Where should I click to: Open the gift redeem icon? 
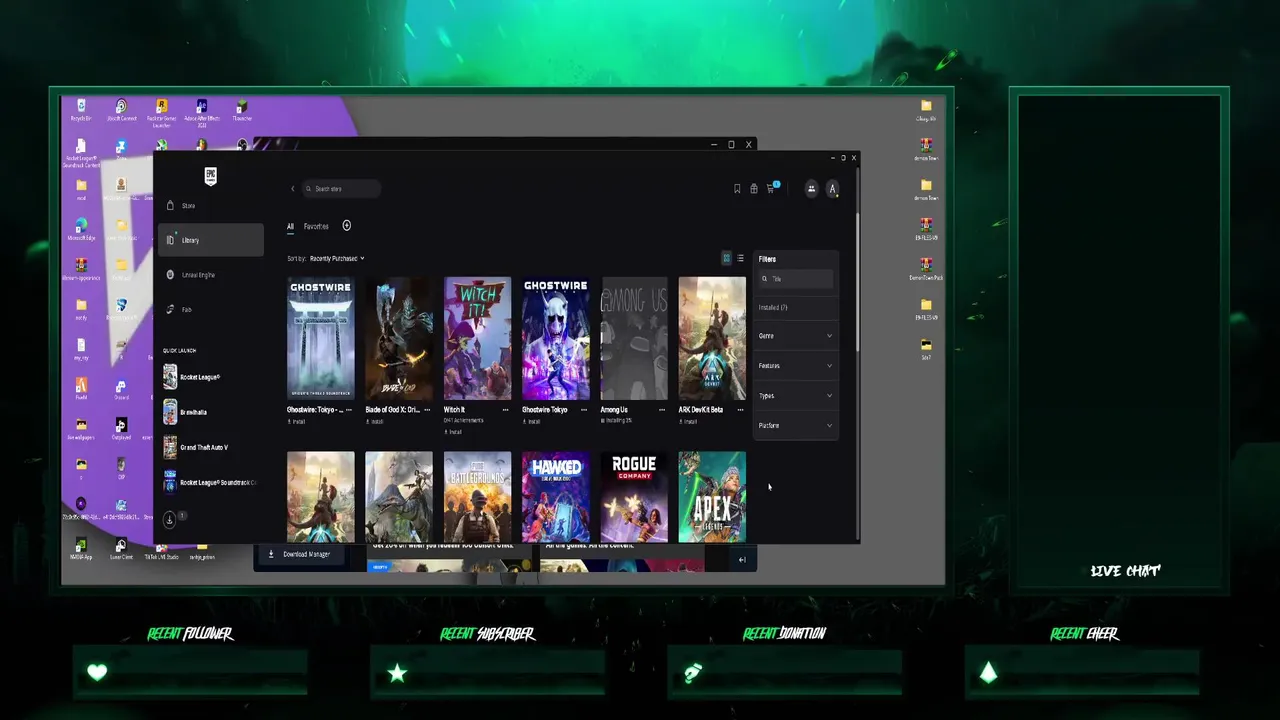pos(754,189)
